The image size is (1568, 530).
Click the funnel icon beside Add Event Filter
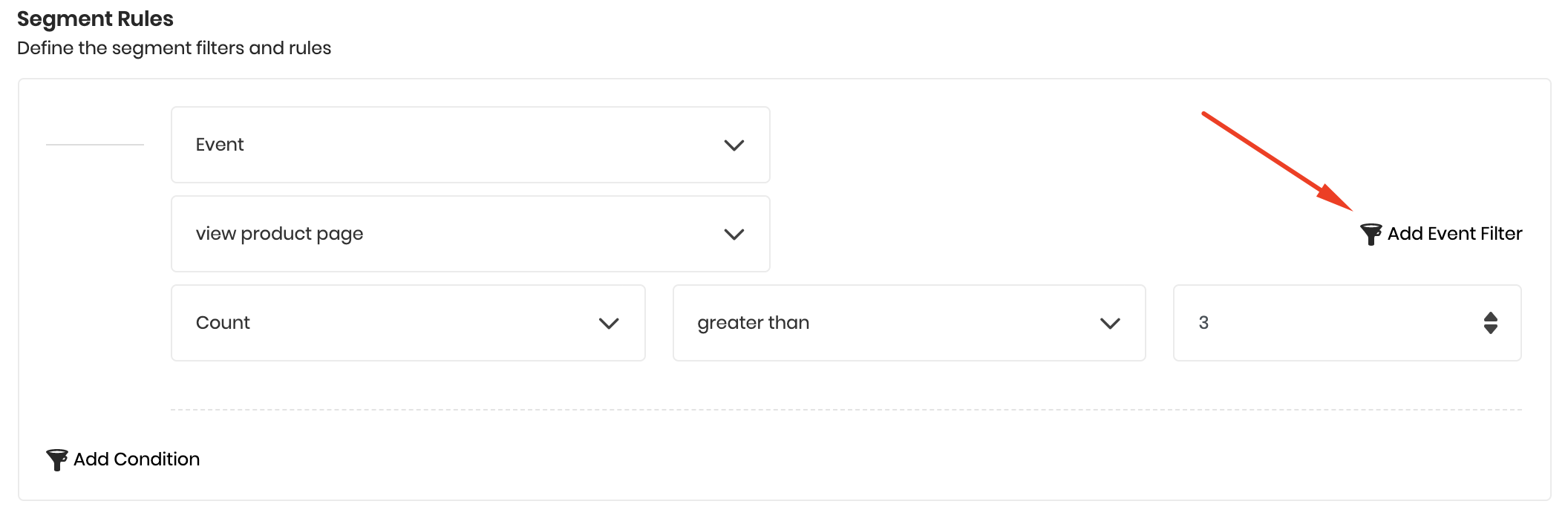1372,234
